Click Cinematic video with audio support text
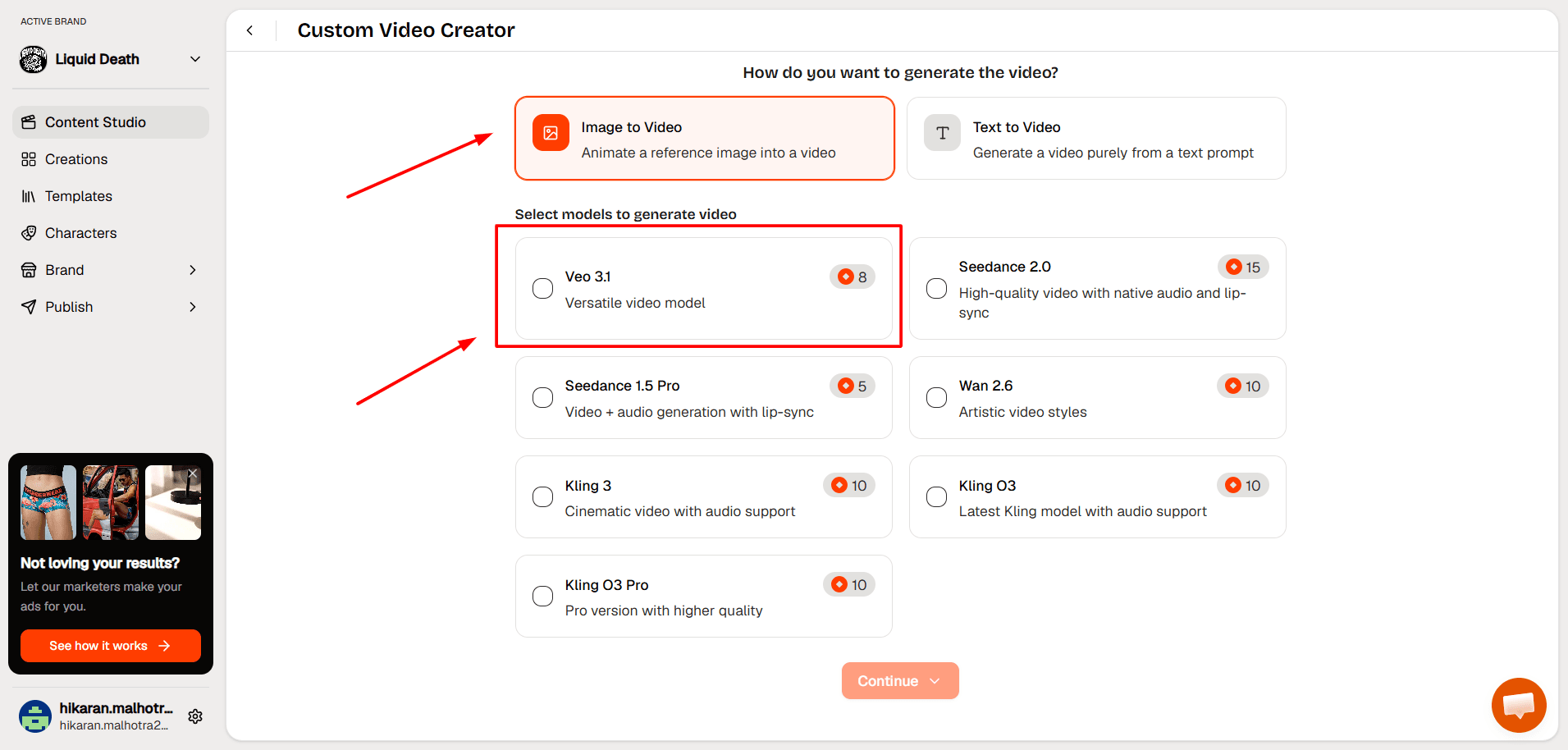The height and width of the screenshot is (750, 1568). tap(680, 511)
